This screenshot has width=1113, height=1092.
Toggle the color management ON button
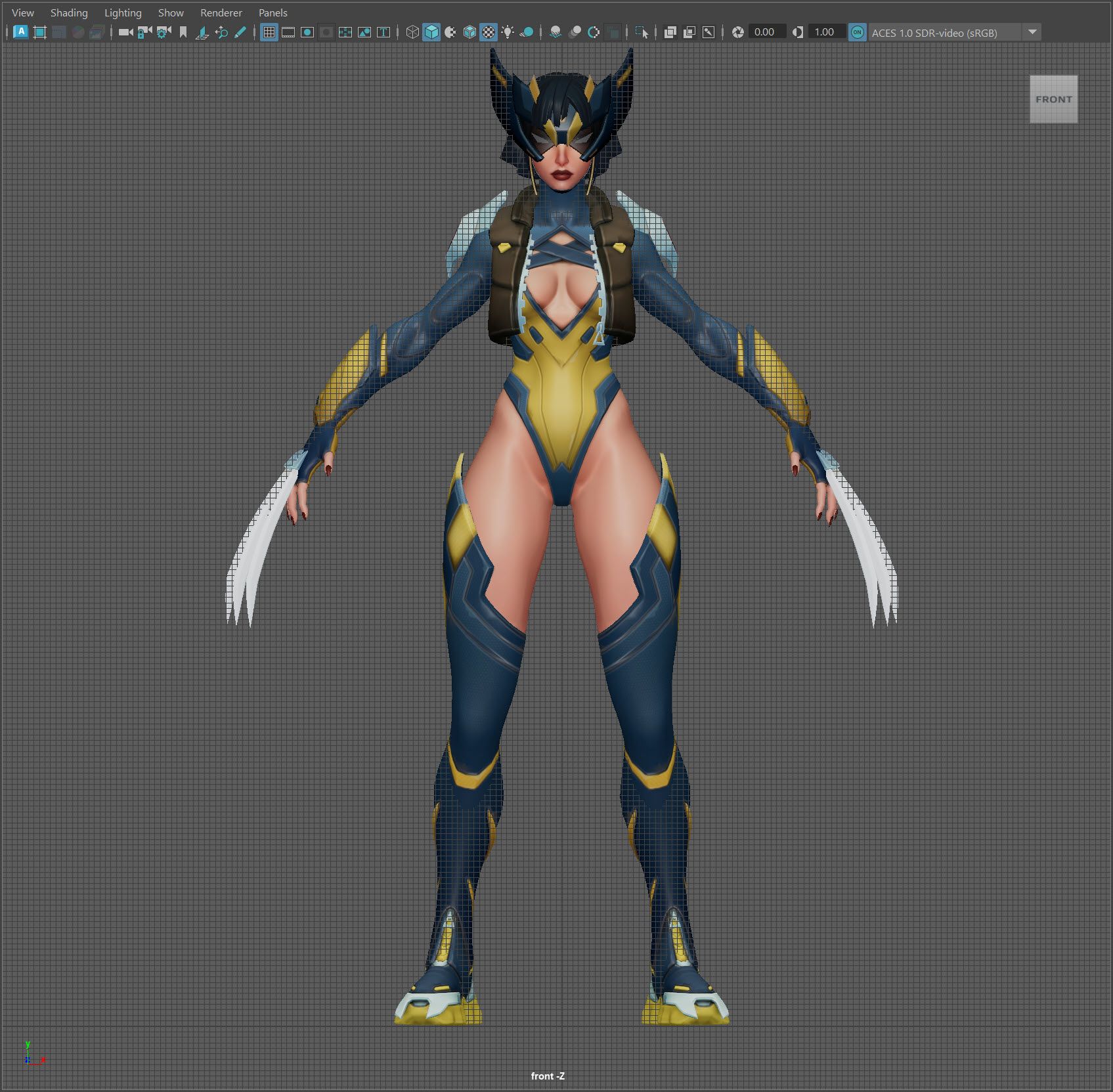(x=857, y=32)
